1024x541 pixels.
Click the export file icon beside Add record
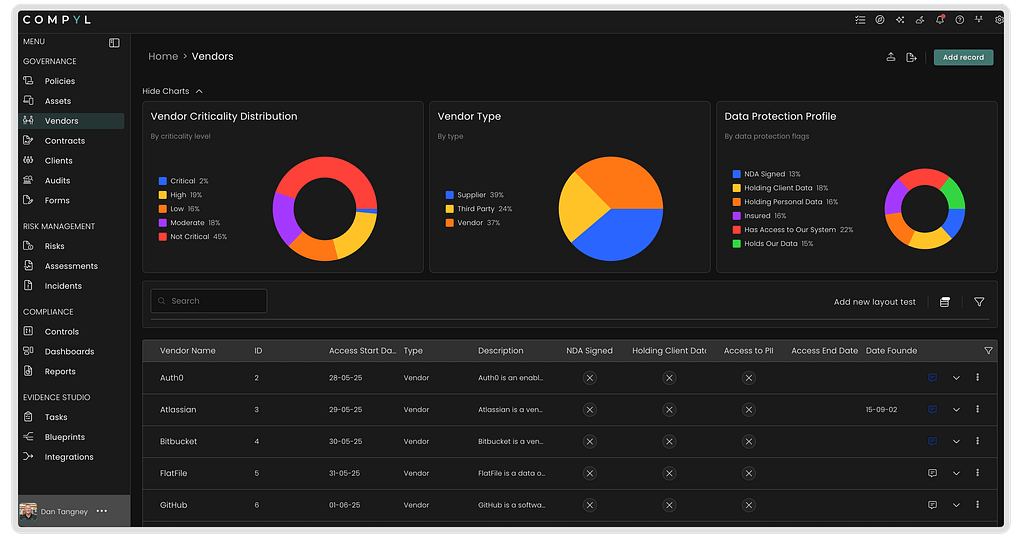tap(911, 58)
